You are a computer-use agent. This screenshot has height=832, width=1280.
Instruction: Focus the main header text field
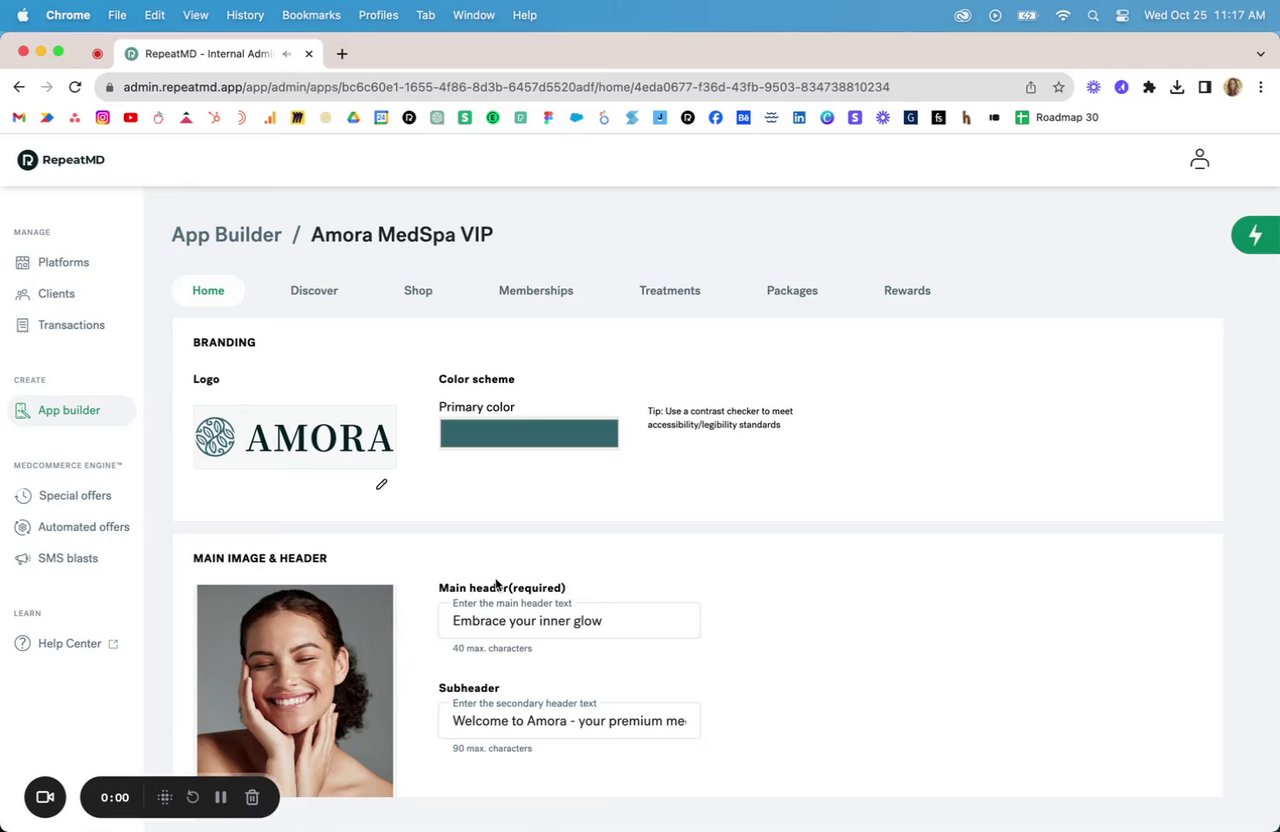[x=569, y=621]
